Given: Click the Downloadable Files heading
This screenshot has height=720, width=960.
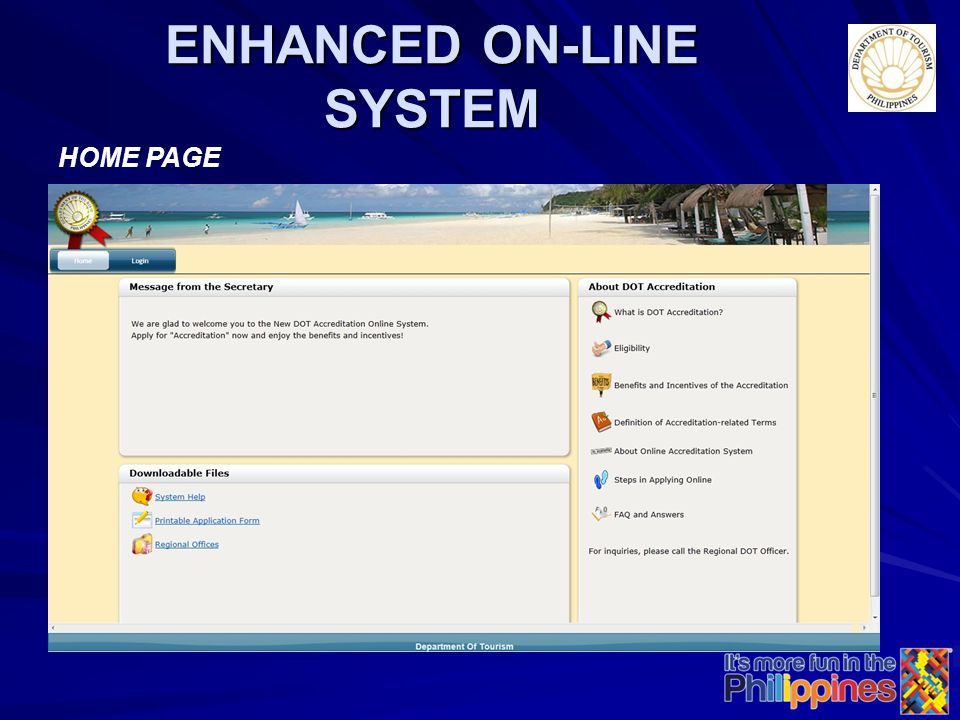Looking at the screenshot, I should coord(179,473).
